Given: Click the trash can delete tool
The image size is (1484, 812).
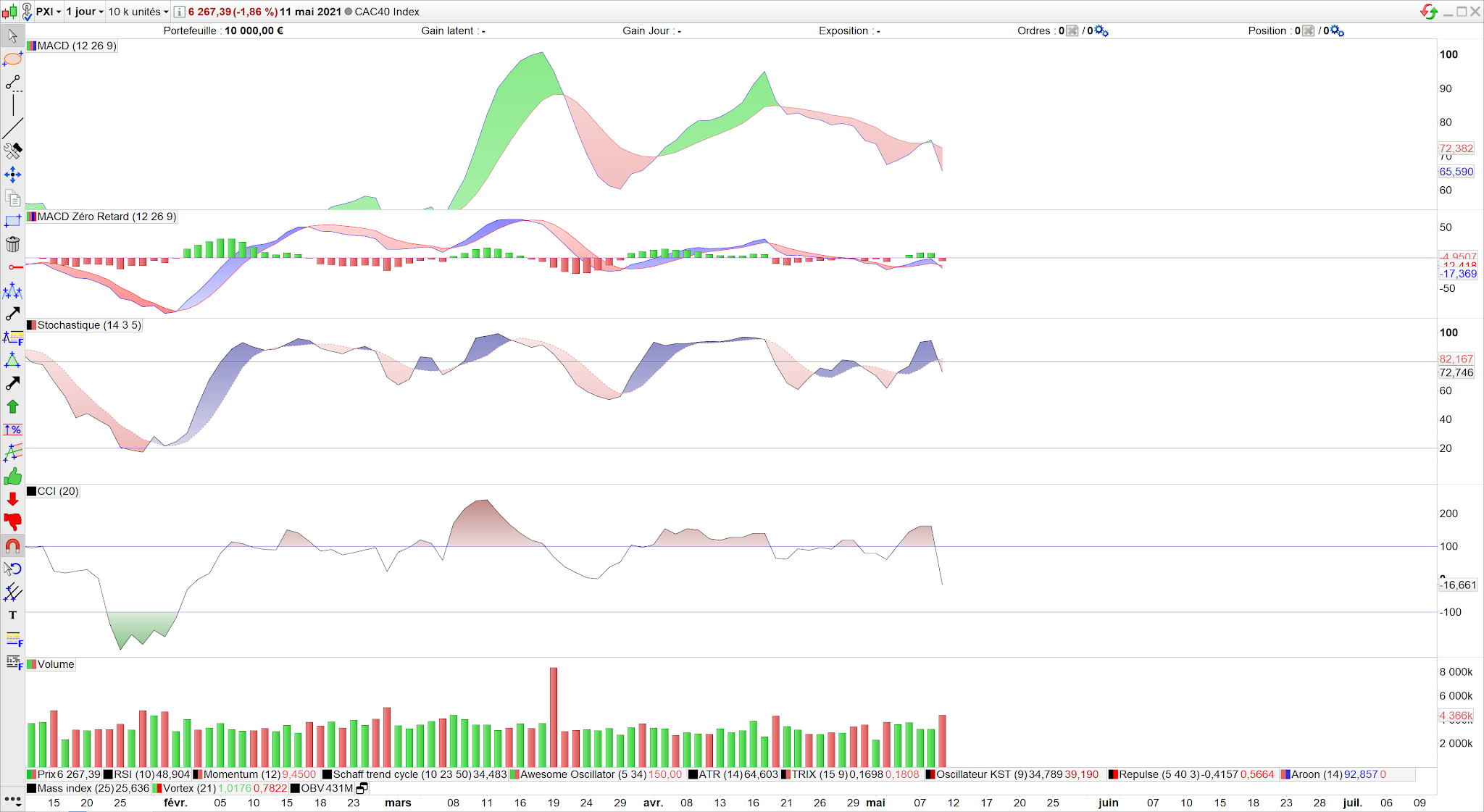Looking at the screenshot, I should (x=12, y=244).
